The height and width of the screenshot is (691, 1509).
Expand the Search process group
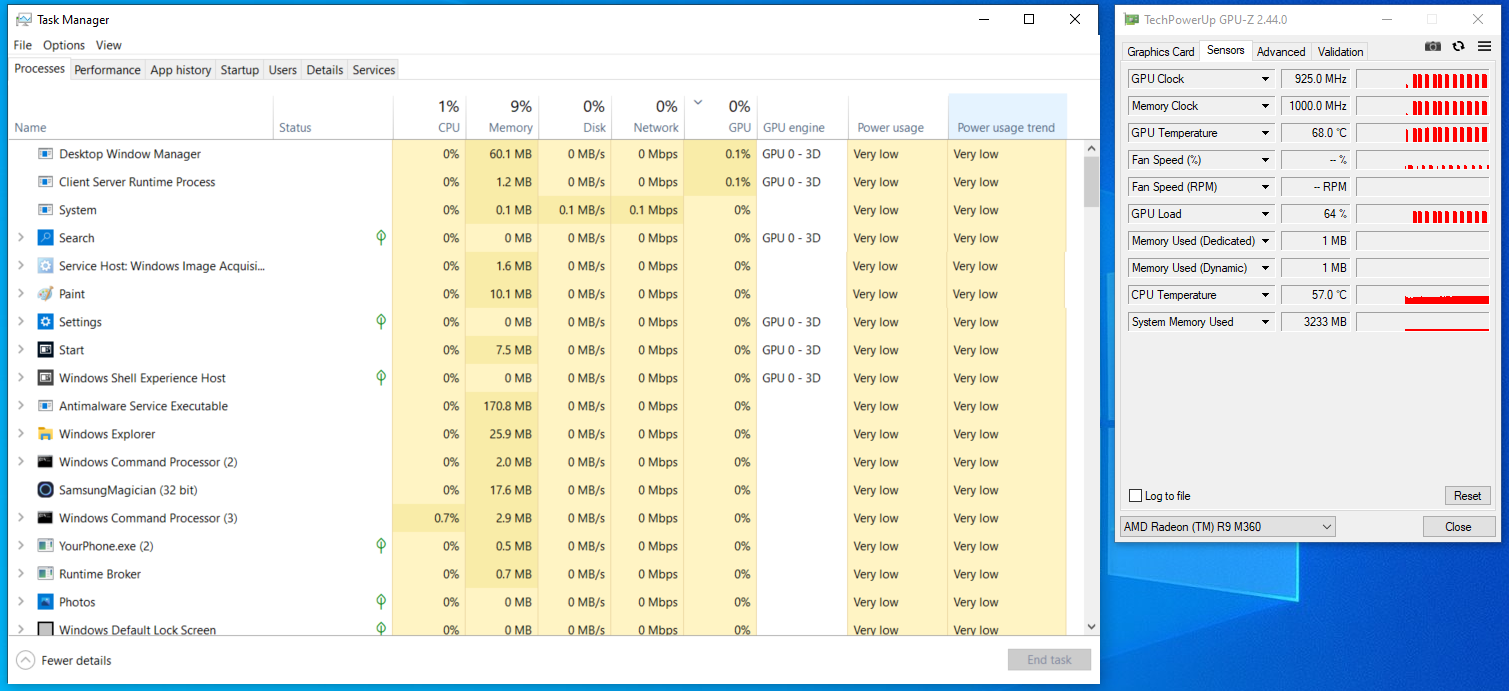(21, 238)
